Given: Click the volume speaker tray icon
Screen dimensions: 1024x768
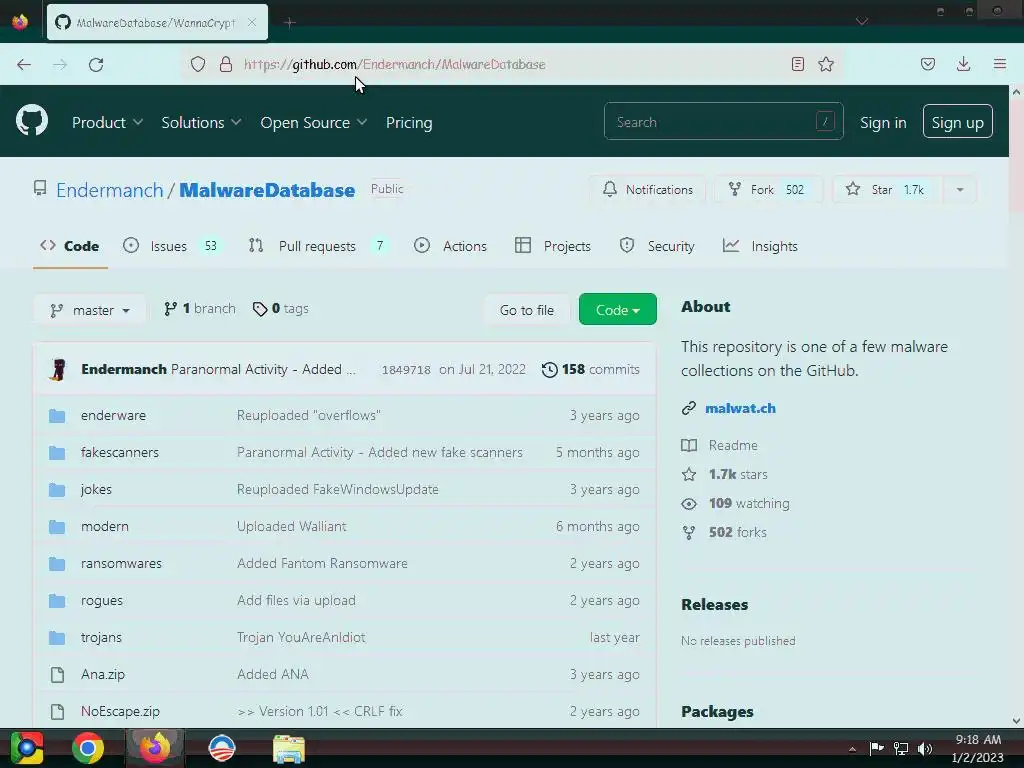Looking at the screenshot, I should (x=925, y=748).
